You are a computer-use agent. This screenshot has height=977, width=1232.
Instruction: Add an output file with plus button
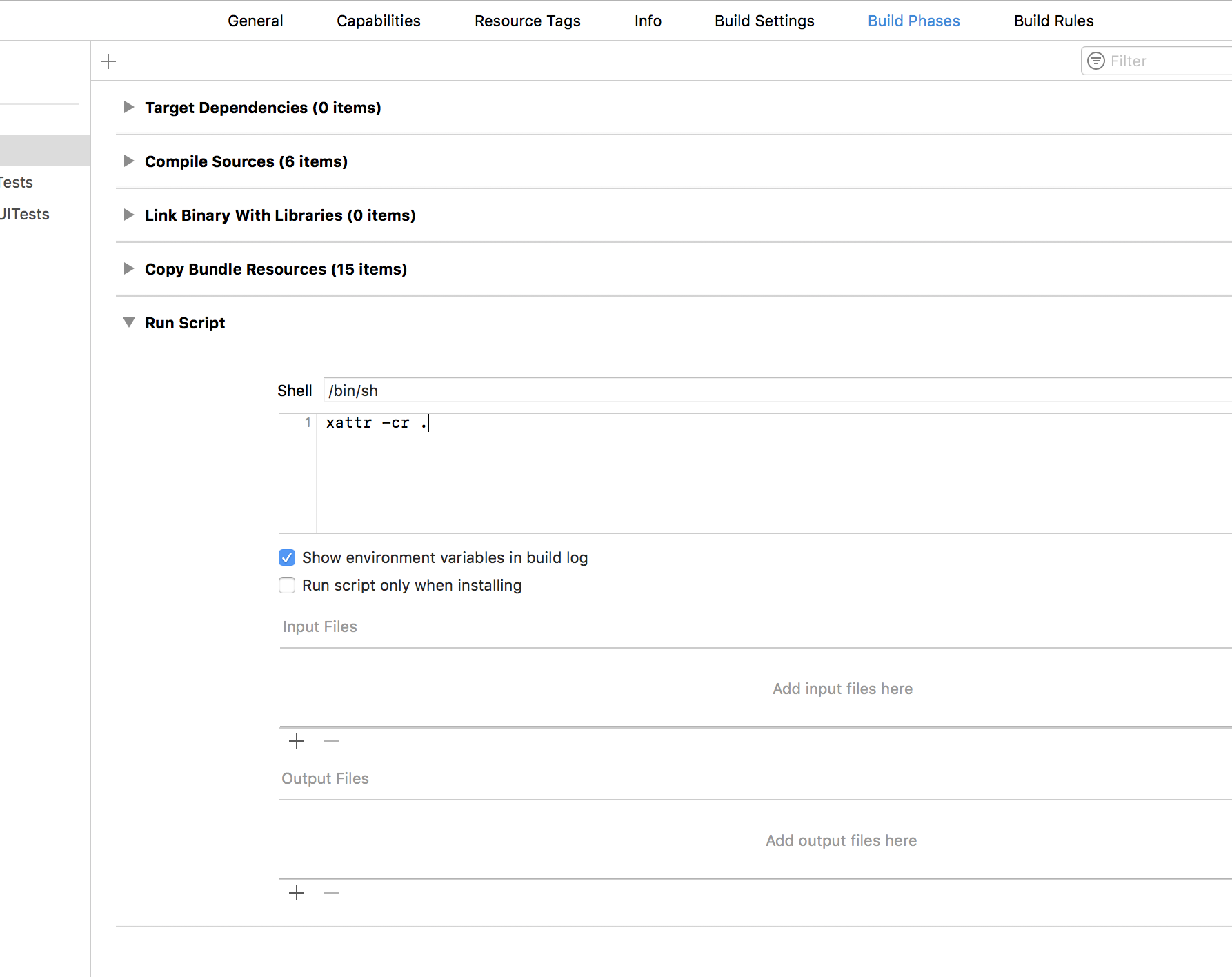[297, 893]
